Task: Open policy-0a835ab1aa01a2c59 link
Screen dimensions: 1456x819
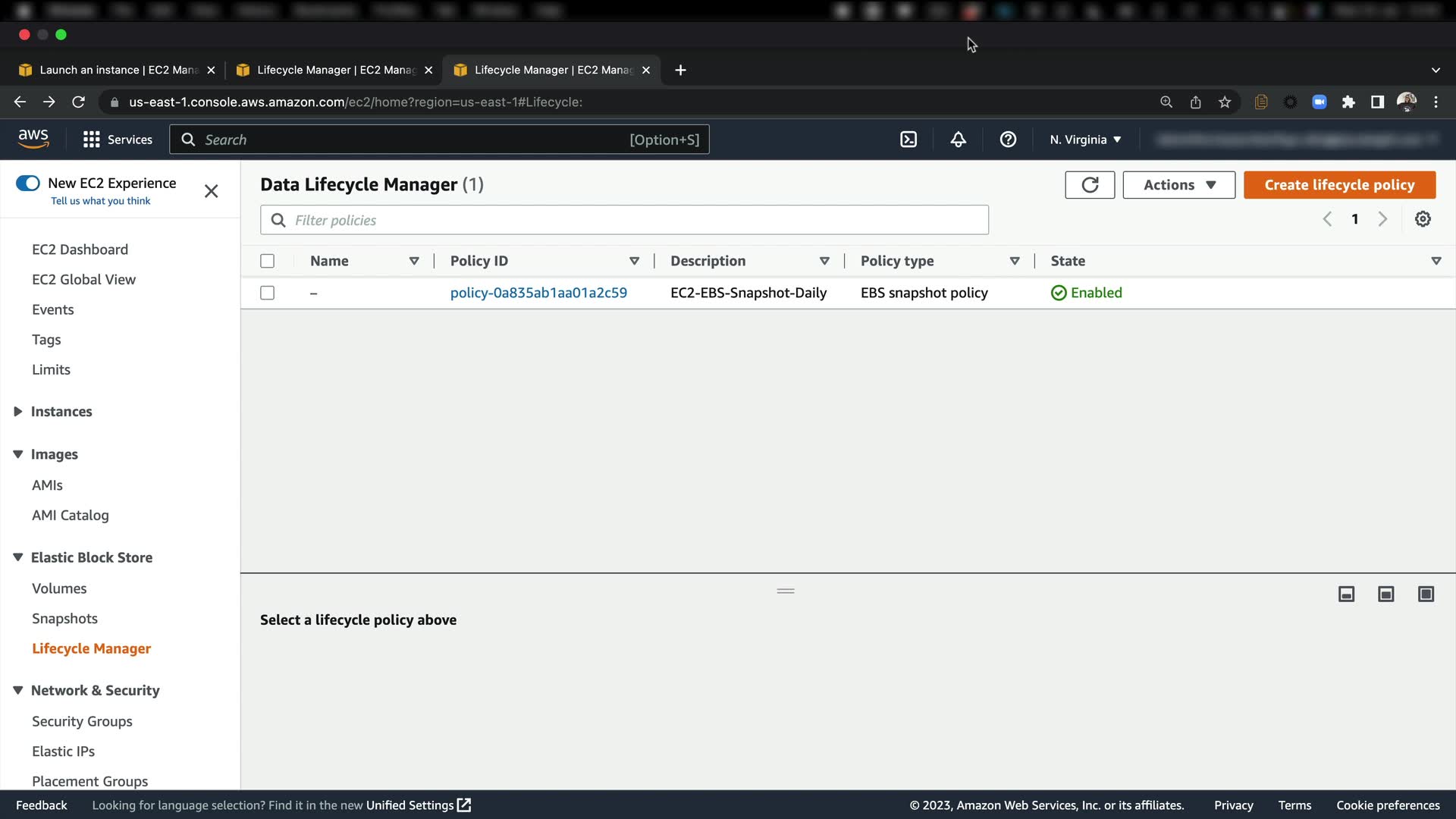Action: 538,293
